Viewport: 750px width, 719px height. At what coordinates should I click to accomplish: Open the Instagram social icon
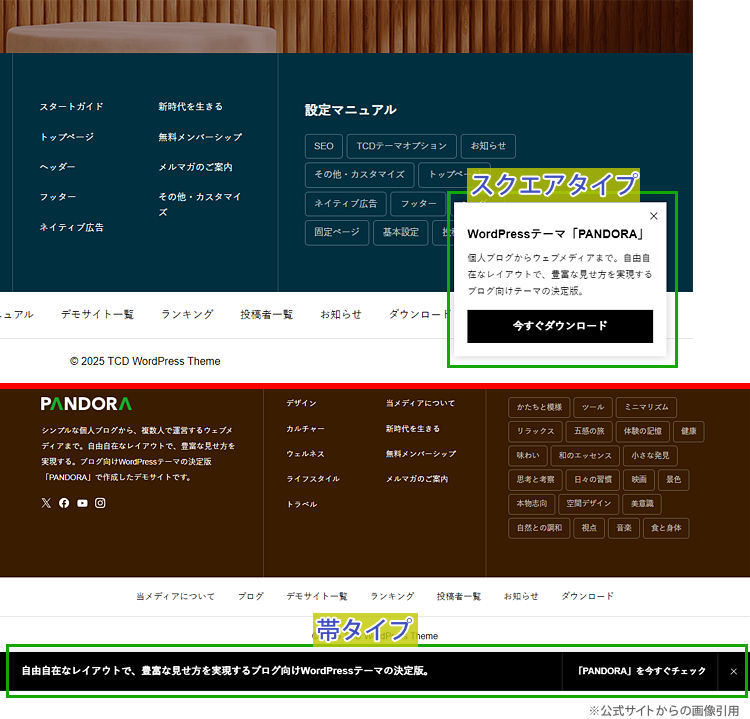100,503
